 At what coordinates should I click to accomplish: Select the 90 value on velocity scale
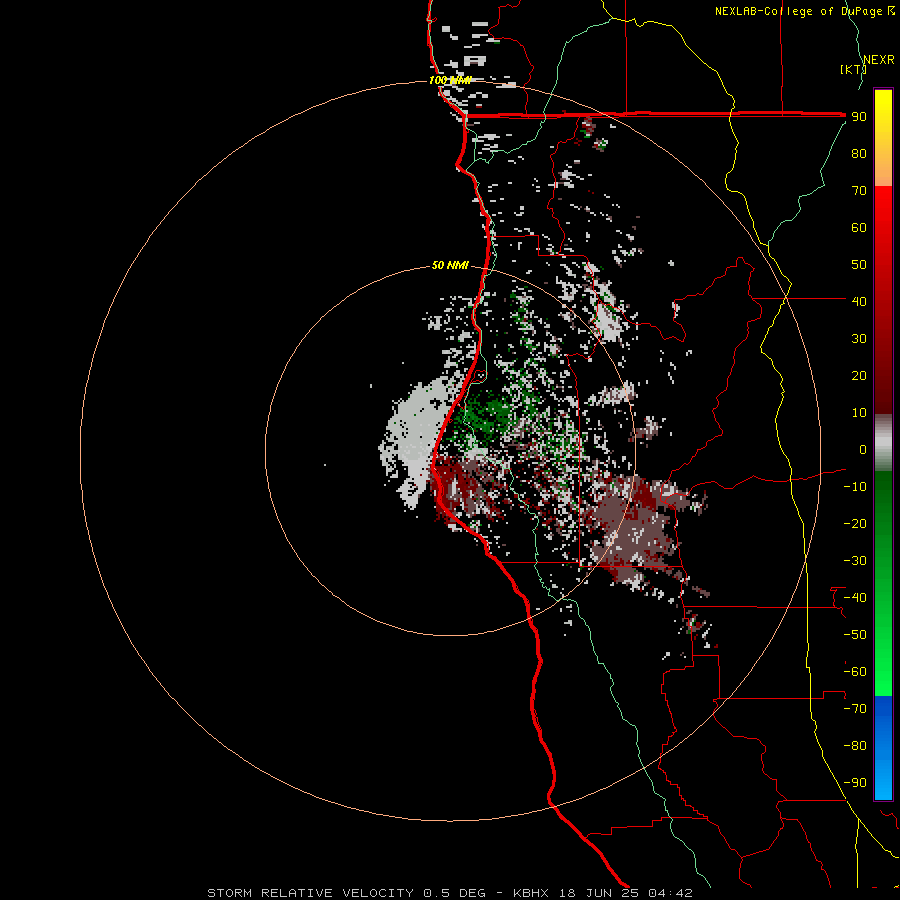[x=859, y=117]
